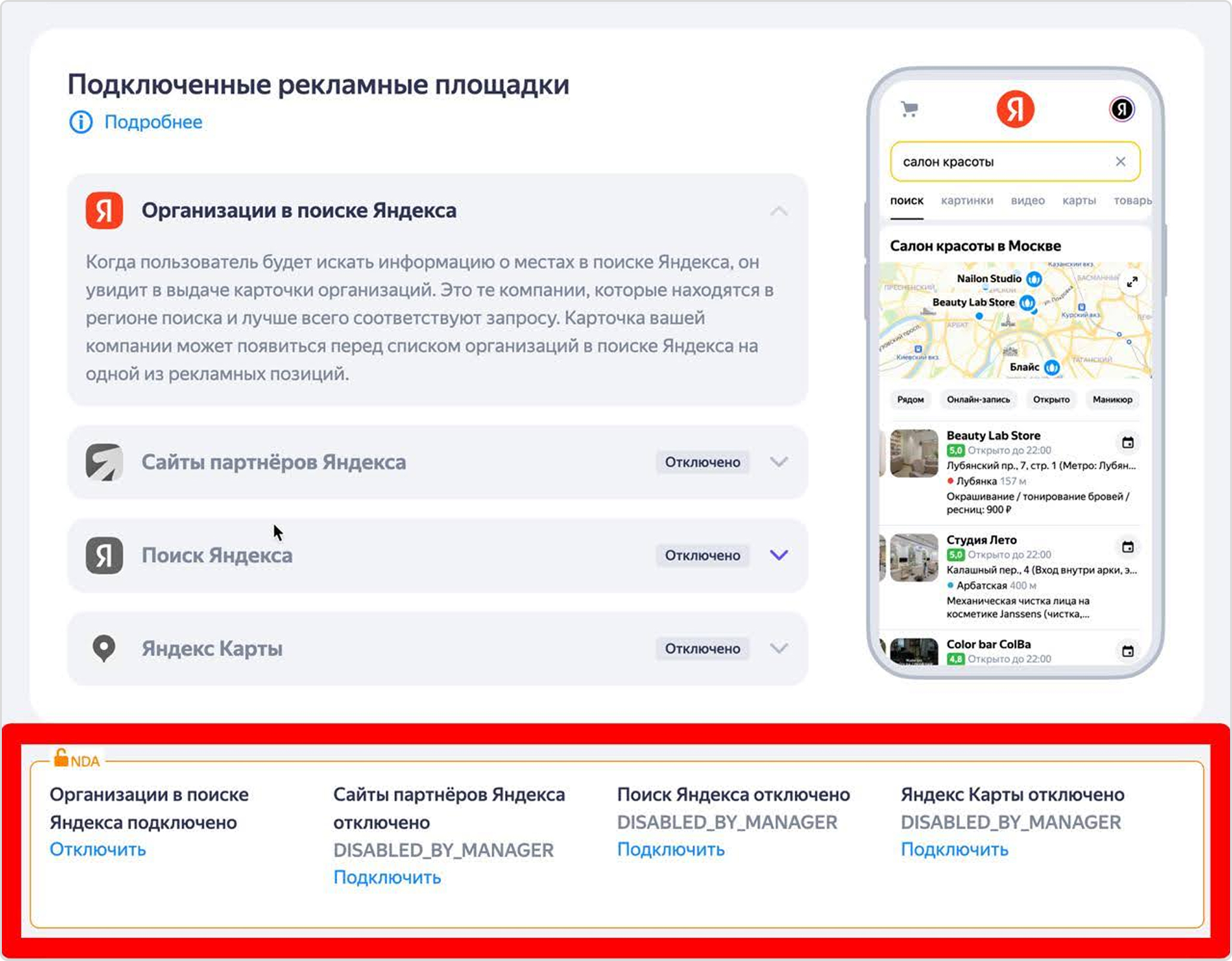Screen dimensions: 1232x961
Task: Toggle Отключено status for Яндекс Карты
Action: [702, 648]
